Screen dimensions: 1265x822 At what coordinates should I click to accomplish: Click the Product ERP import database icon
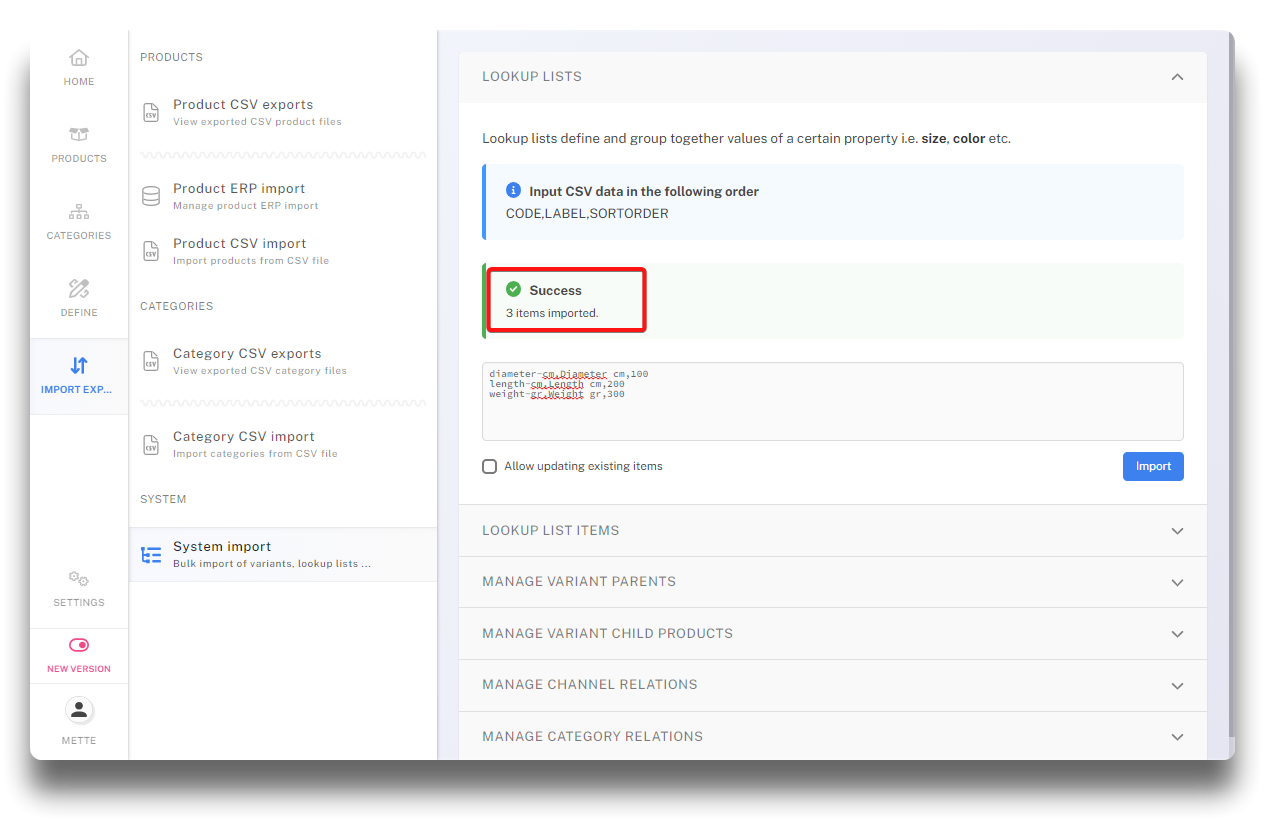tap(151, 196)
